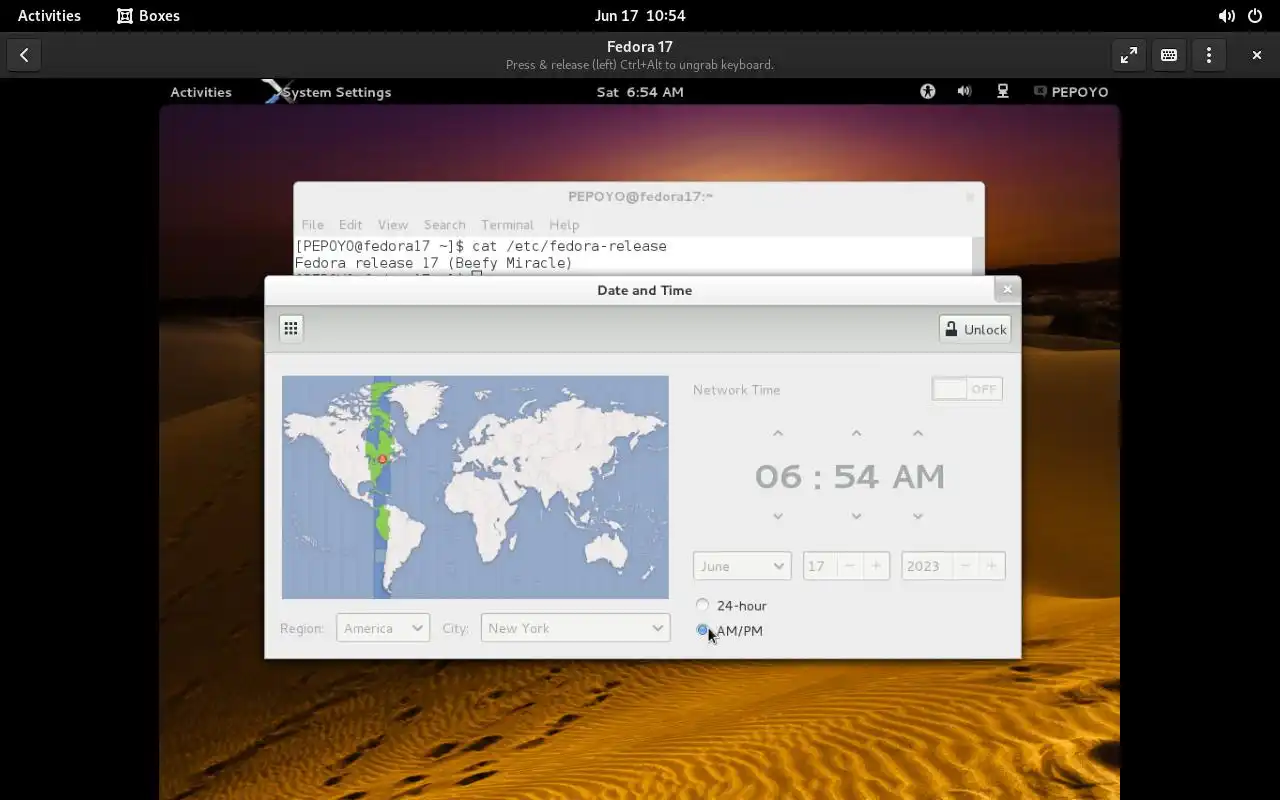Increase the year with the plus button

pyautogui.click(x=992, y=566)
